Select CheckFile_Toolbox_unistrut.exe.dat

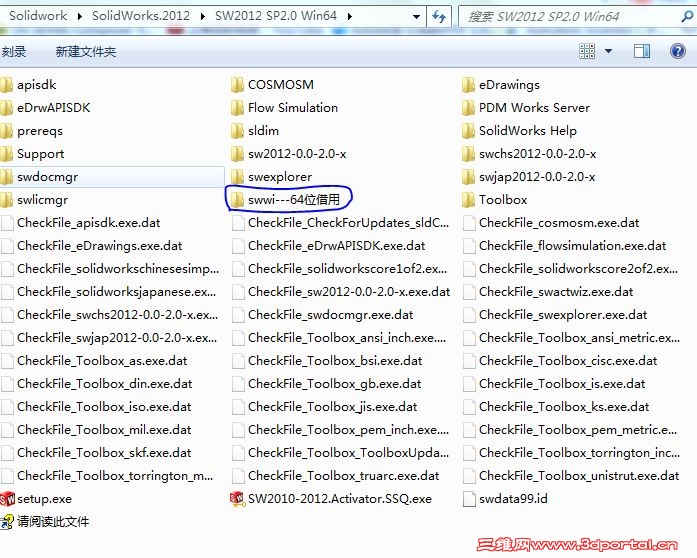pyautogui.click(x=571, y=476)
